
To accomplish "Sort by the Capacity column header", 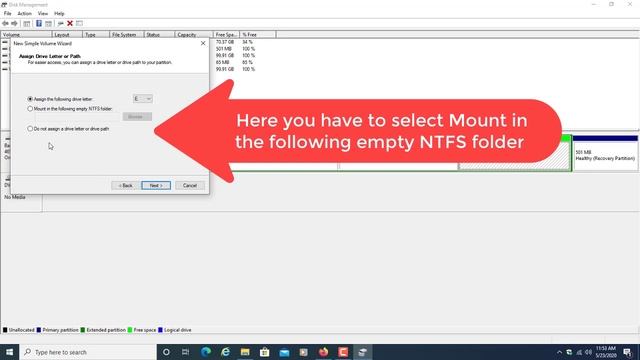I will coord(194,35).
